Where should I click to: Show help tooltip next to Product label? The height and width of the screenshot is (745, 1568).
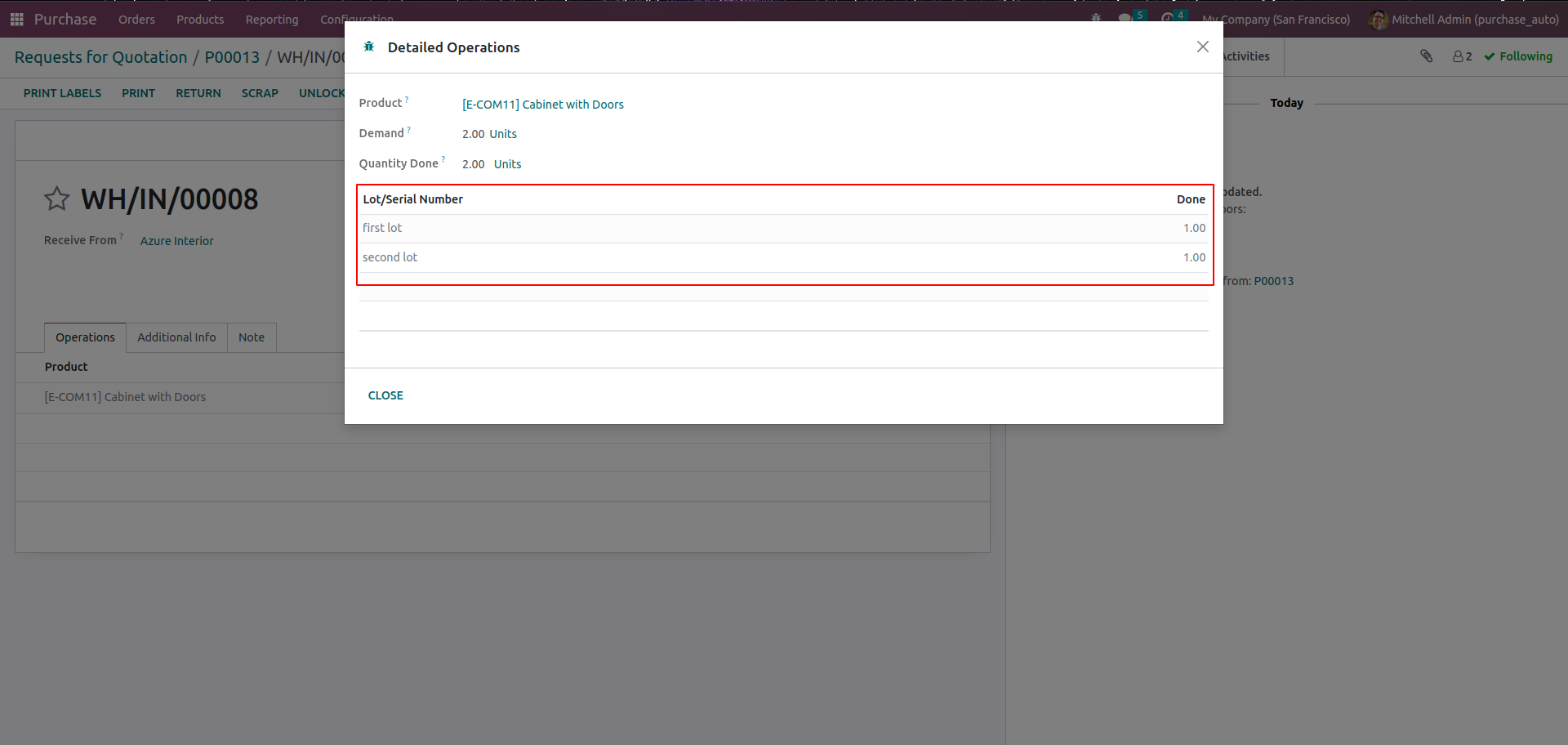pos(407,100)
